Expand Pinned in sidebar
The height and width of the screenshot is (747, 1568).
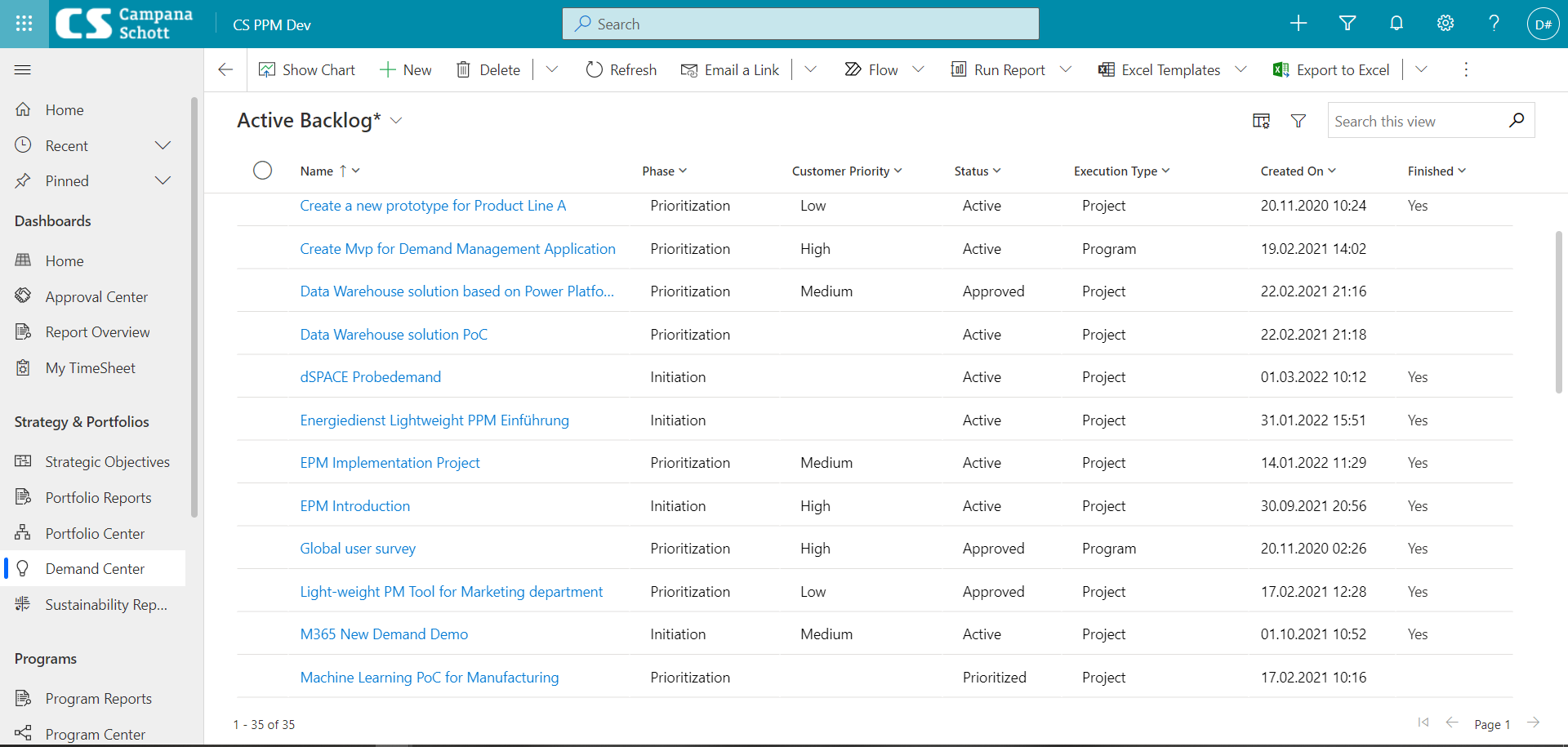point(163,180)
